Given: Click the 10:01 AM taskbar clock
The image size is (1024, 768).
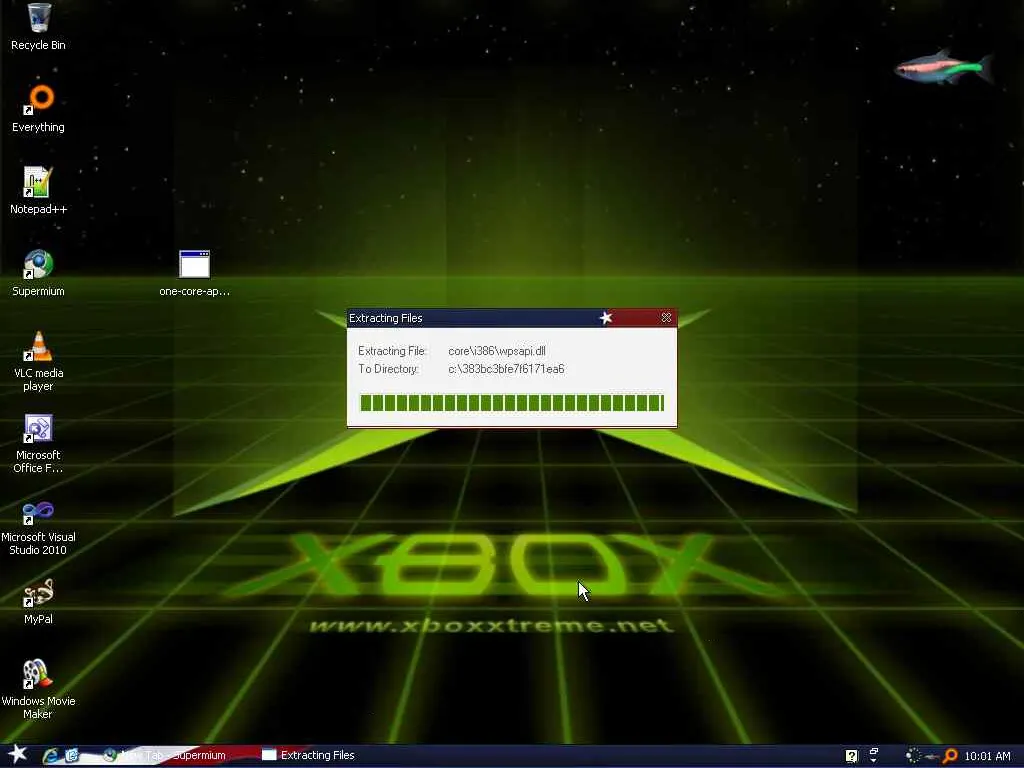Looking at the screenshot, I should tap(987, 756).
